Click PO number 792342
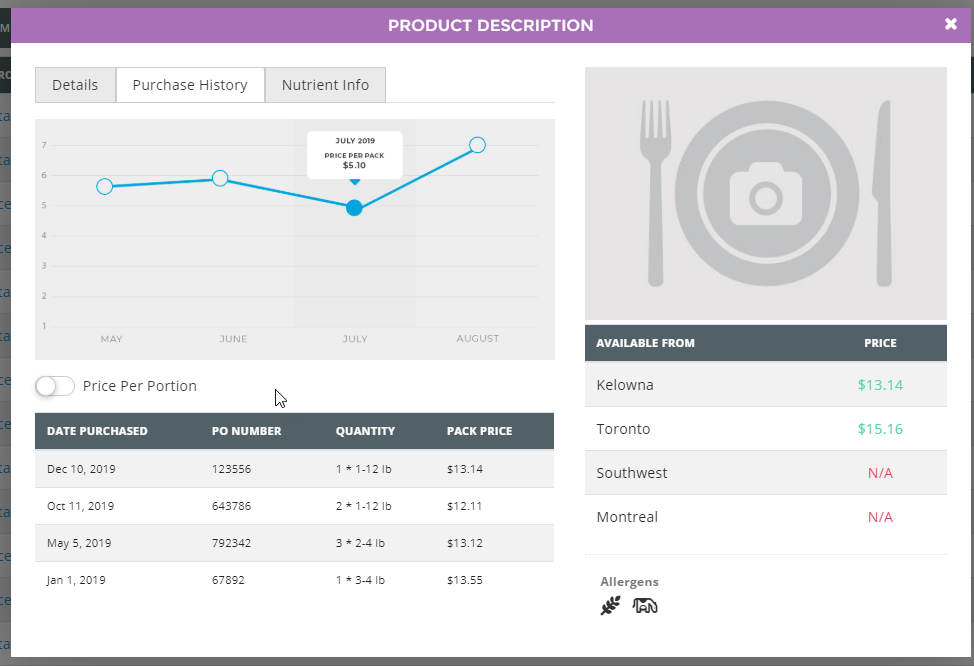This screenshot has width=974, height=666. pyautogui.click(x=232, y=543)
